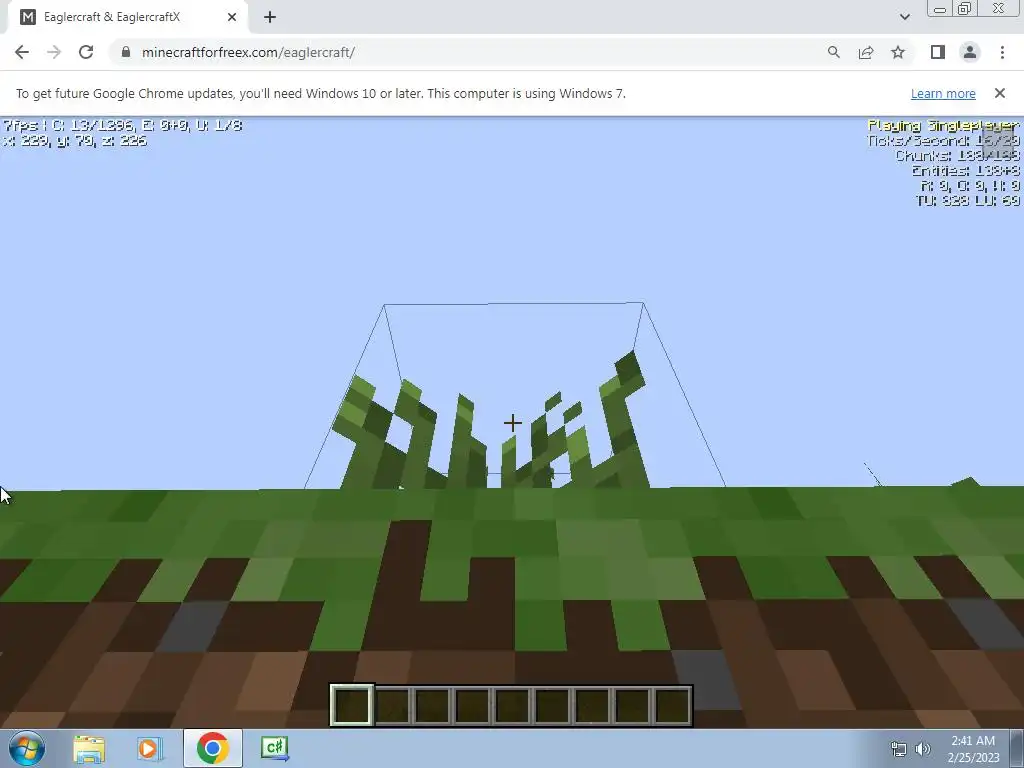Select the second hotbar slot

pos(392,705)
